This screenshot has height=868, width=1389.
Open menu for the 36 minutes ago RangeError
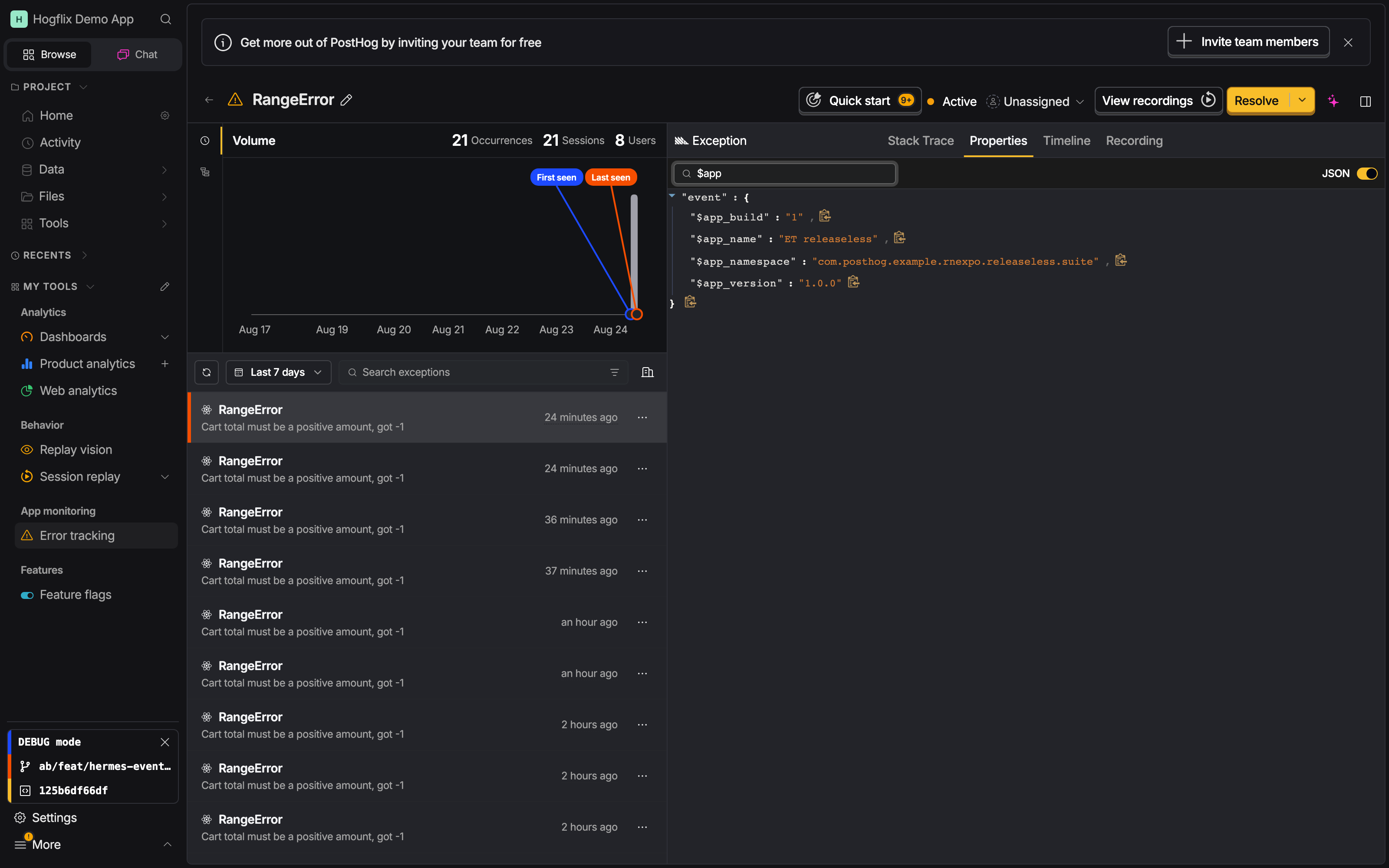click(642, 520)
